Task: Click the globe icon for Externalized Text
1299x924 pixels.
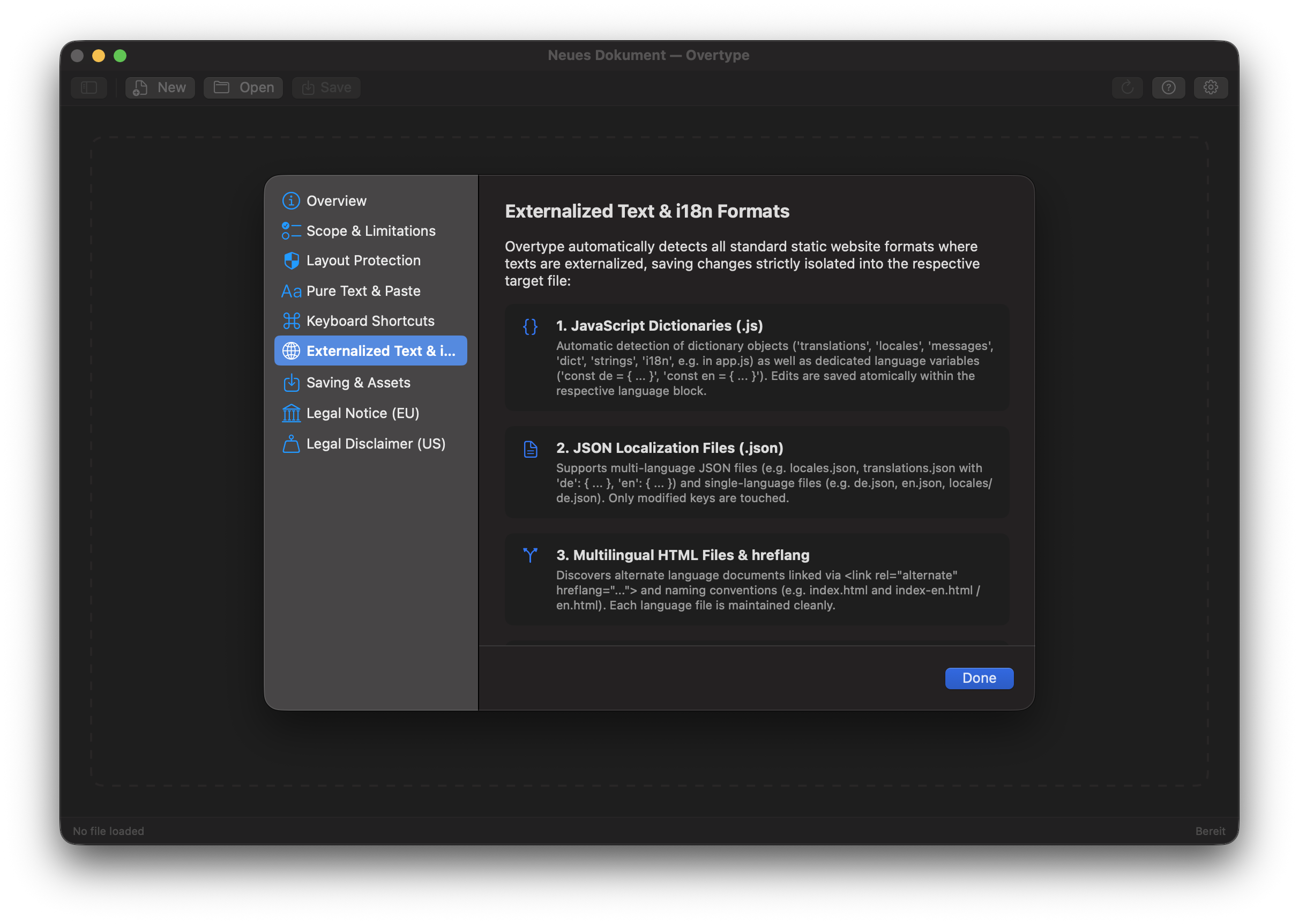Action: tap(291, 351)
